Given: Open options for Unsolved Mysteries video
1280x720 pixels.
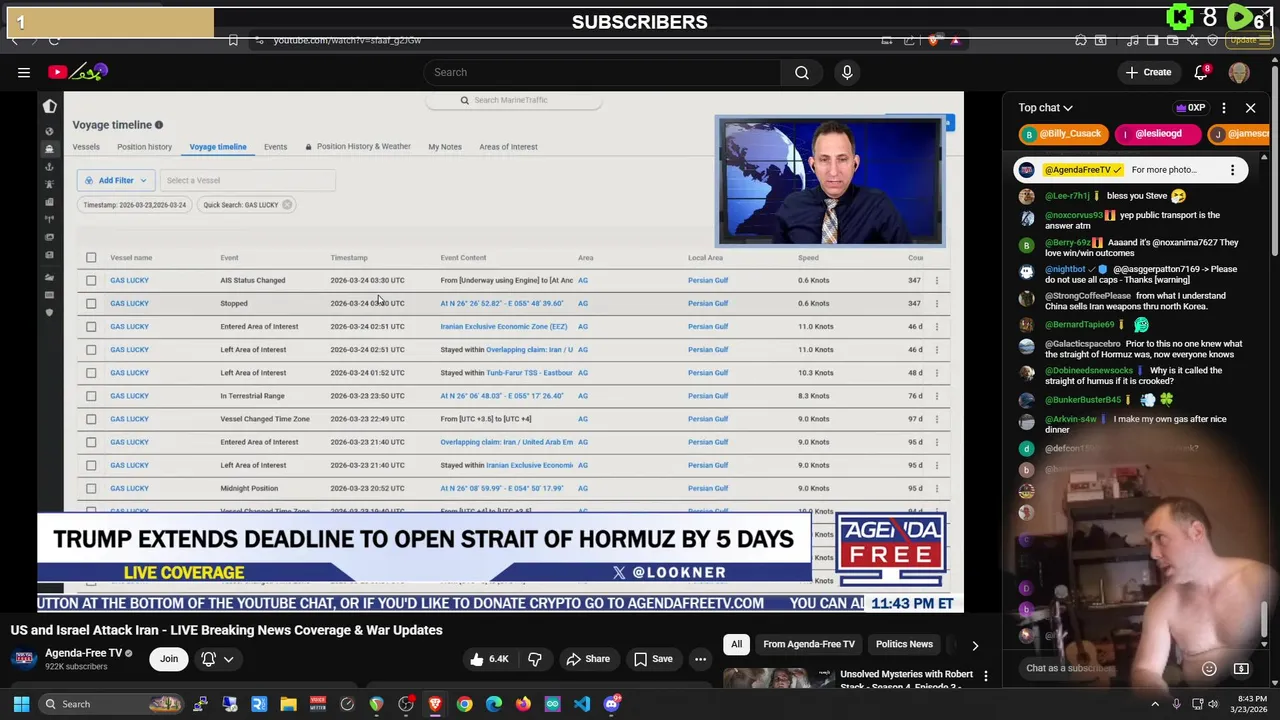Looking at the screenshot, I should pos(985,676).
